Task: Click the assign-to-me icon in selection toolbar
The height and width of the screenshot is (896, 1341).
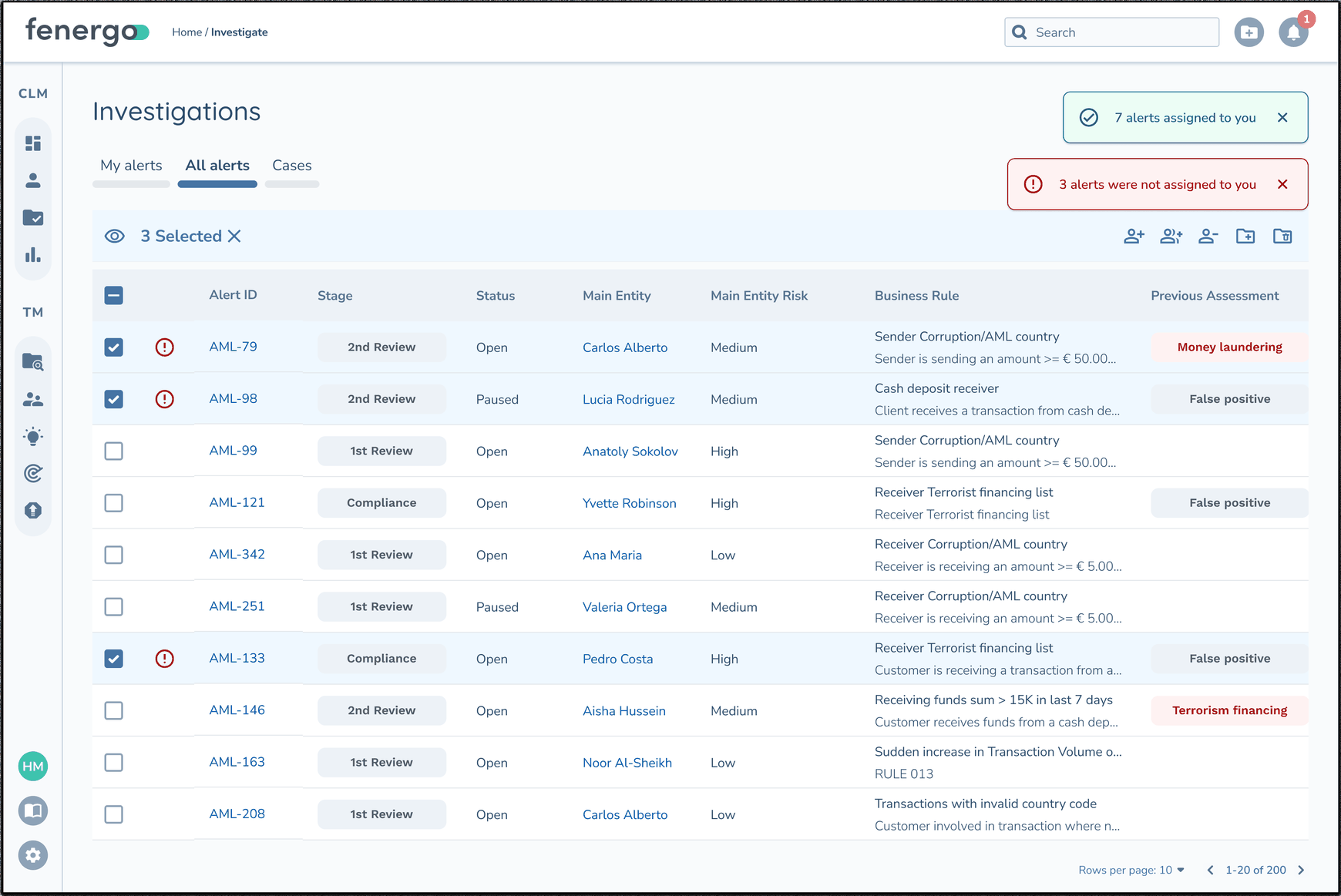Action: (x=1134, y=237)
